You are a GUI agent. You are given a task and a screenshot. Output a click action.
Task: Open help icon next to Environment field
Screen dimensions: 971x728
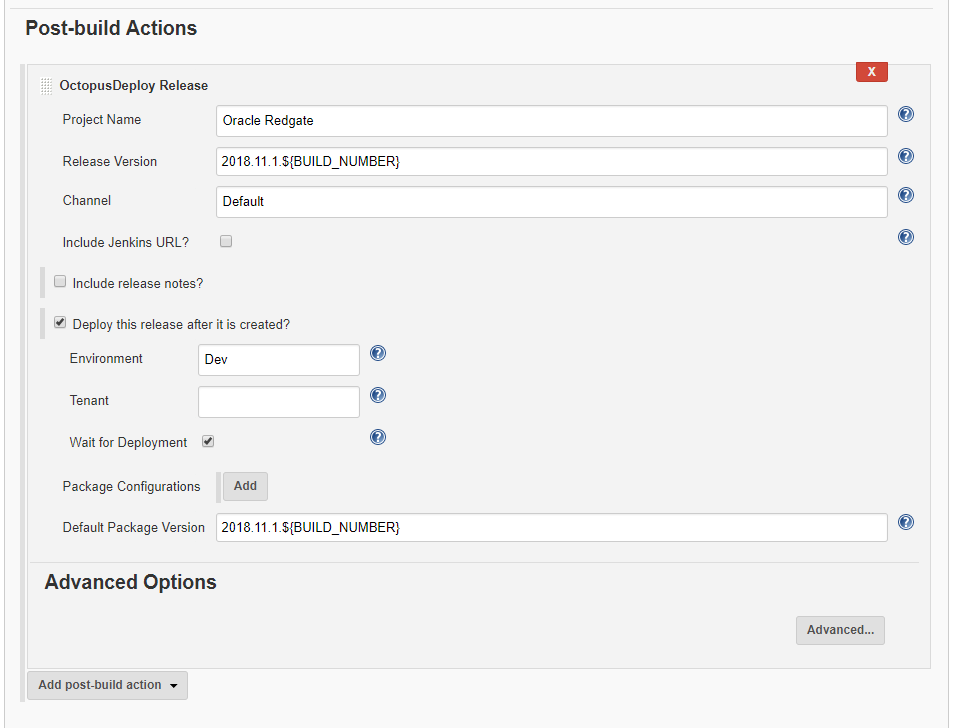tap(378, 354)
